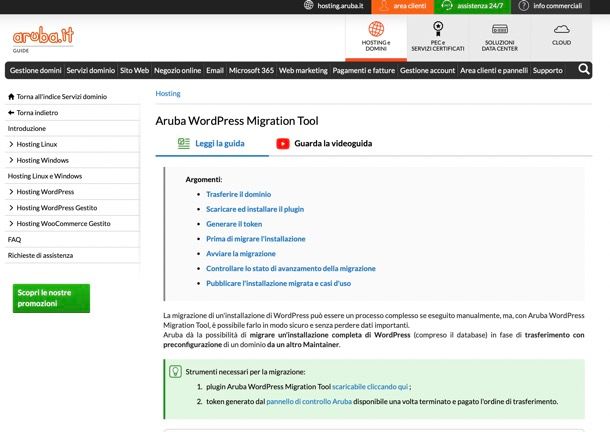This screenshot has width=610, height=432.
Task: Click the green guide icon beside Leggi la guida
Action: [x=184, y=143]
